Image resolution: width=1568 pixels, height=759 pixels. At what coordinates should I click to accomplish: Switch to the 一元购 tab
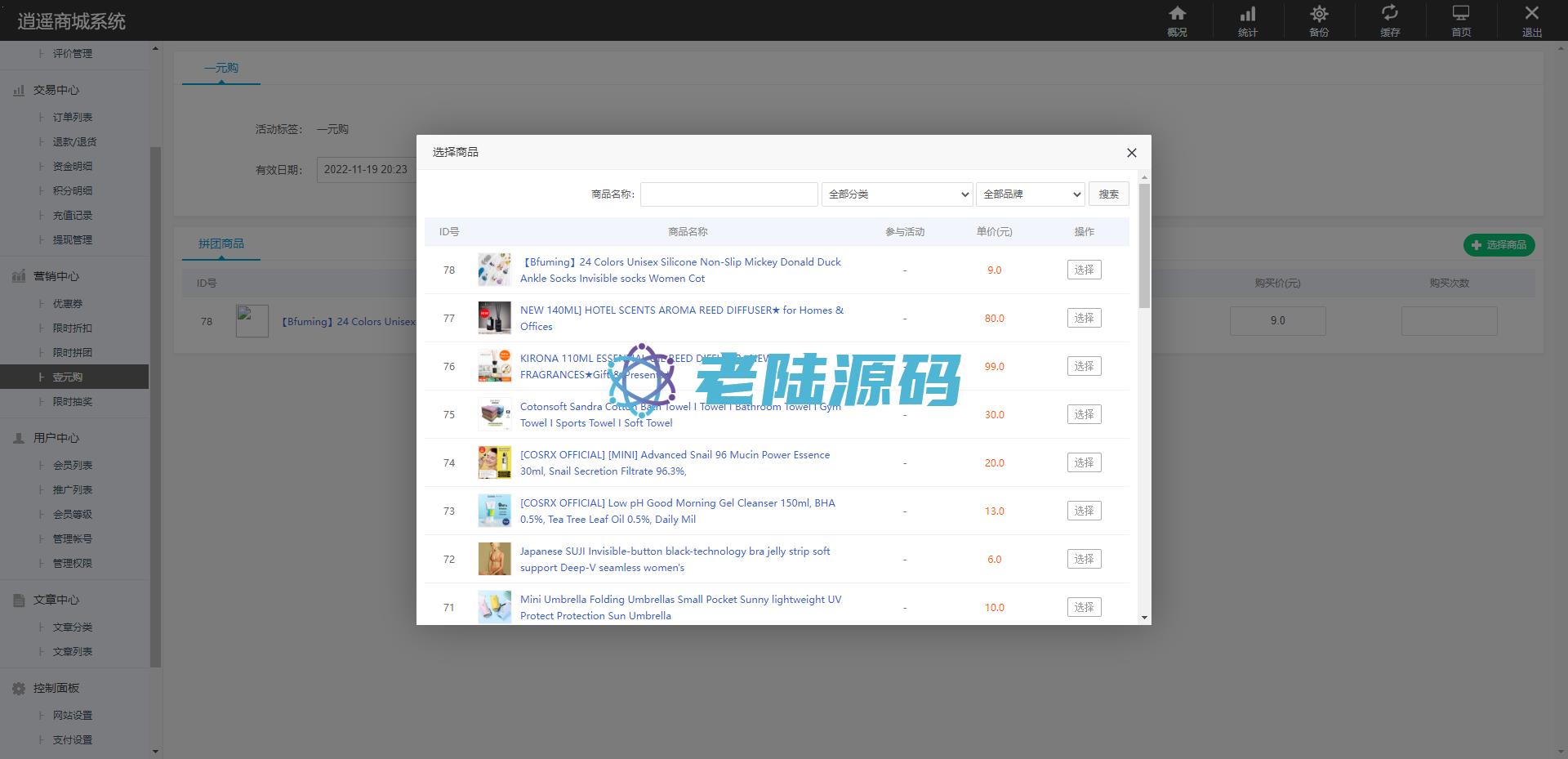click(x=221, y=68)
